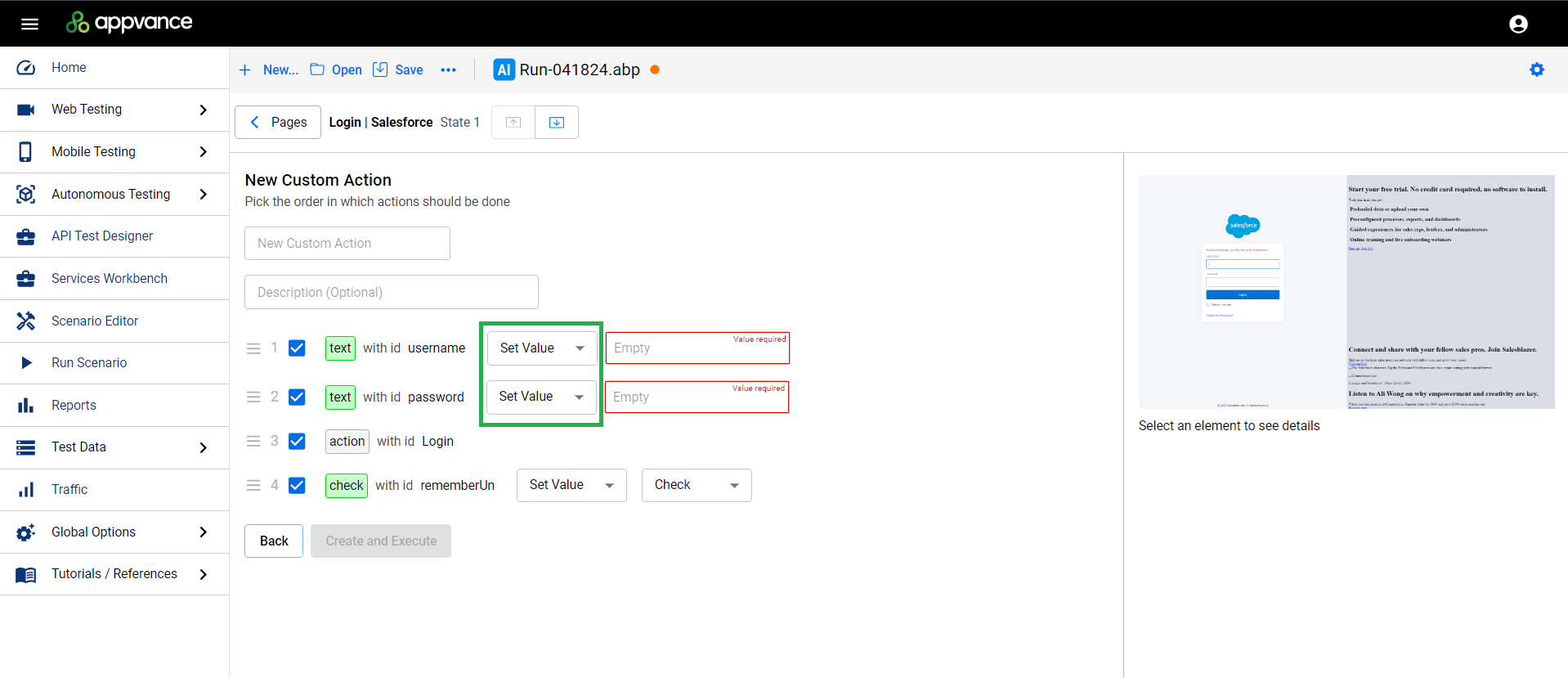
Task: Go back to Pages
Action: 278,122
